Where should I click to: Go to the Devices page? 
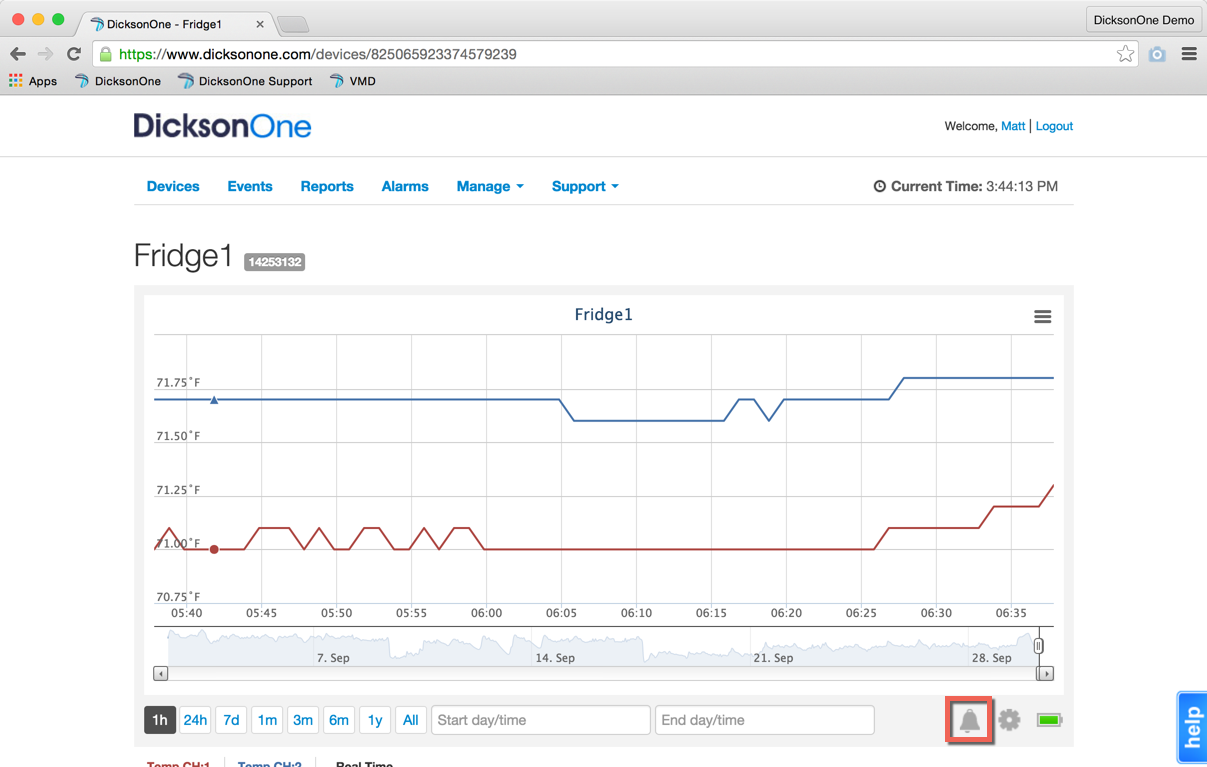click(x=173, y=186)
